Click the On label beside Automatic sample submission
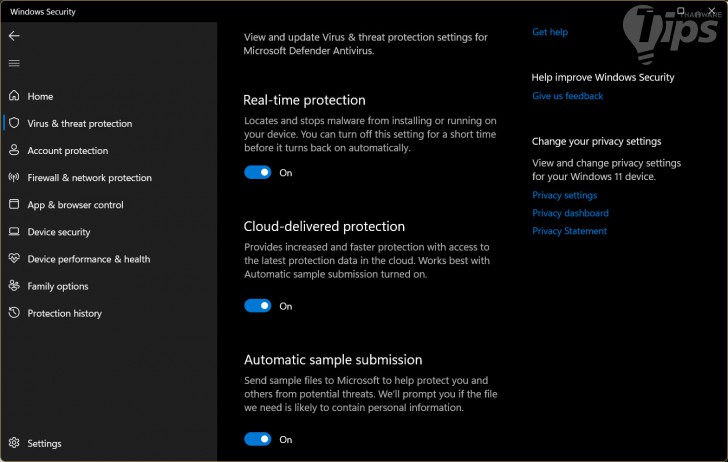The height and width of the screenshot is (462, 728). tap(286, 439)
